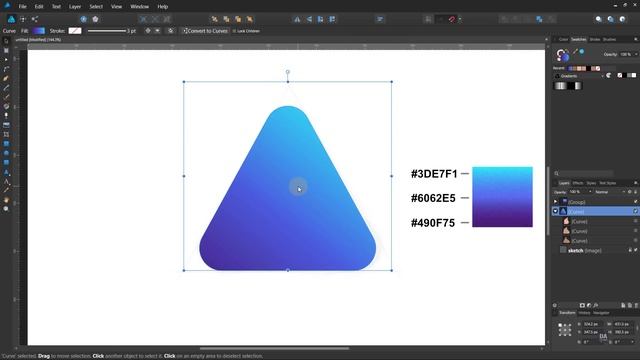Switch to the Designer persona icon
Viewport: 640px width, 360px height.
click(11, 19)
